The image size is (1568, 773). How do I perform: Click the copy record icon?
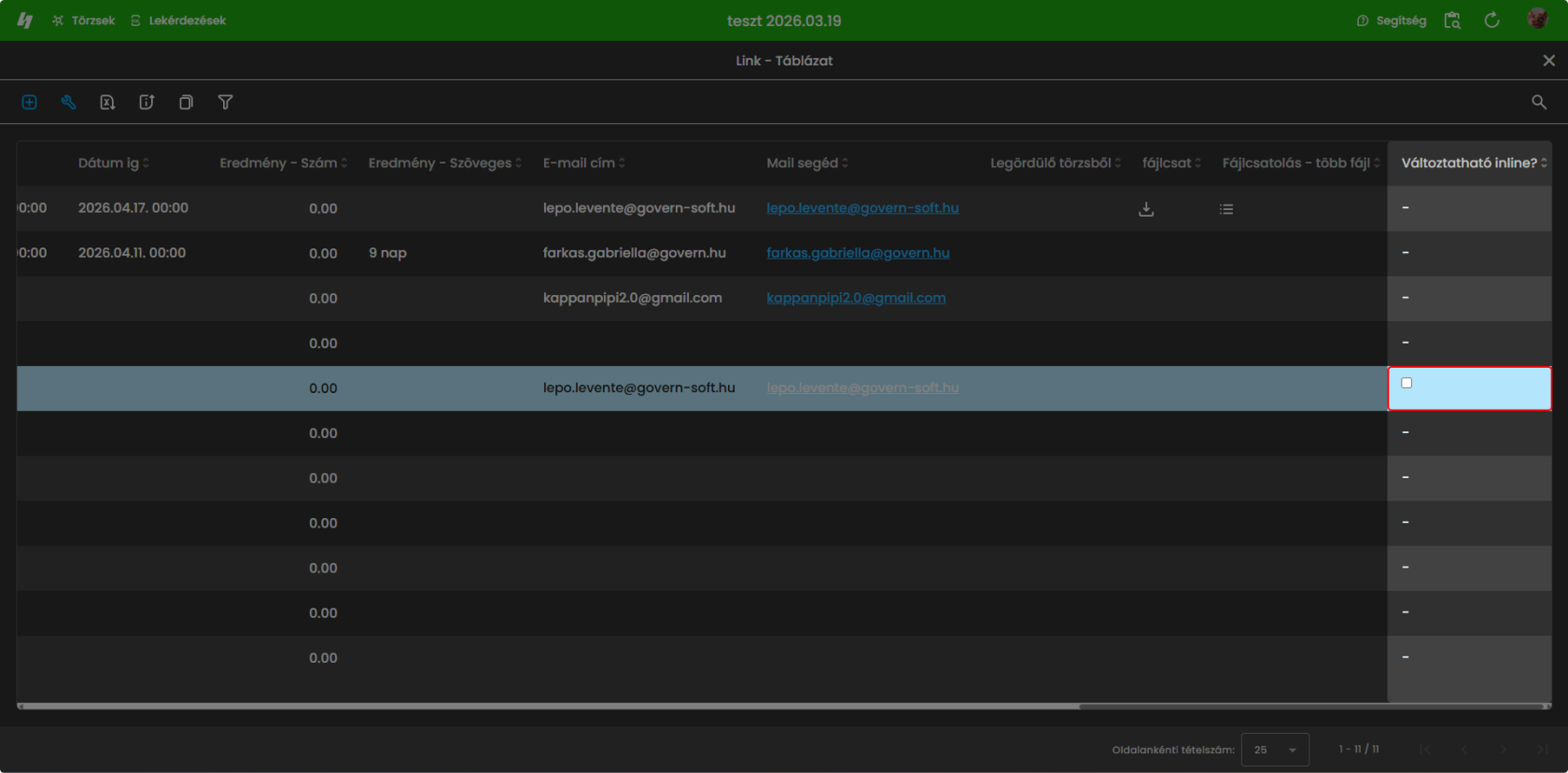click(x=186, y=103)
